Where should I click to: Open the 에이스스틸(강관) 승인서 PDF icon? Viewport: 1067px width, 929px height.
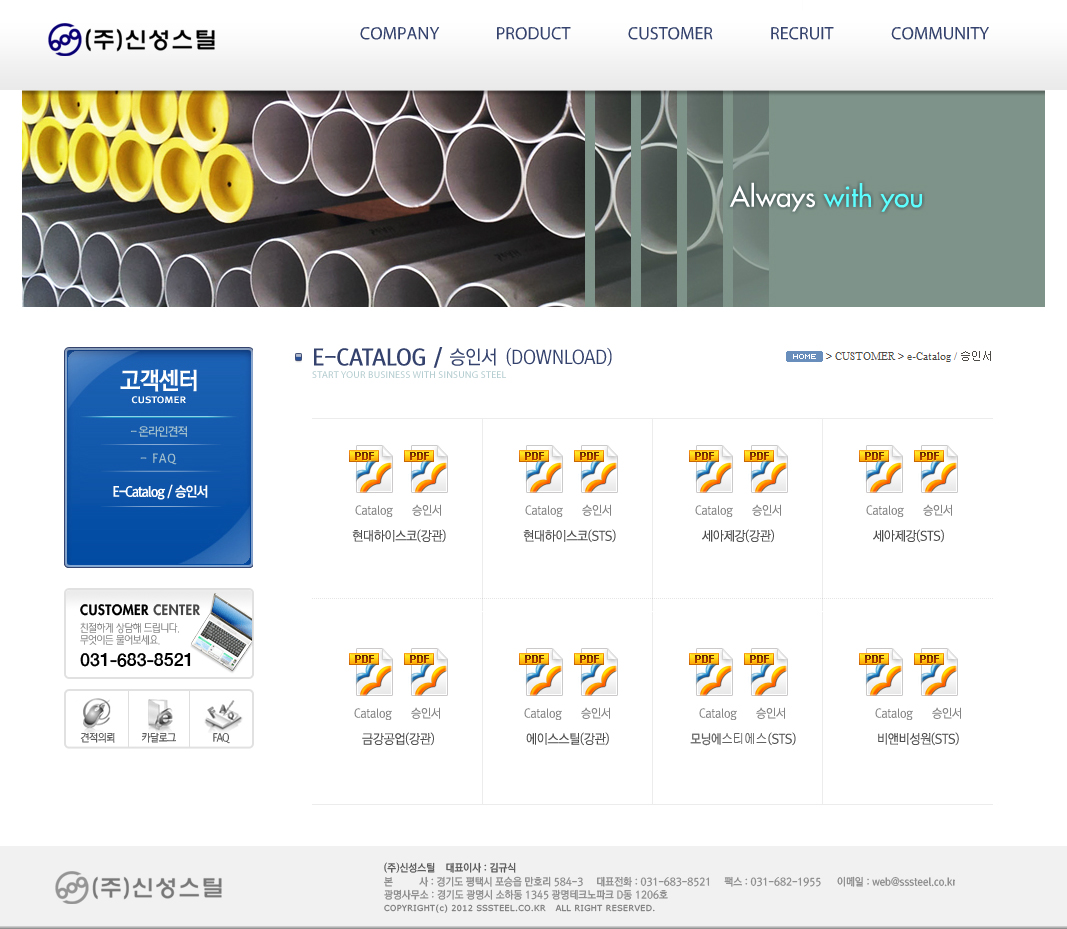tap(596, 673)
